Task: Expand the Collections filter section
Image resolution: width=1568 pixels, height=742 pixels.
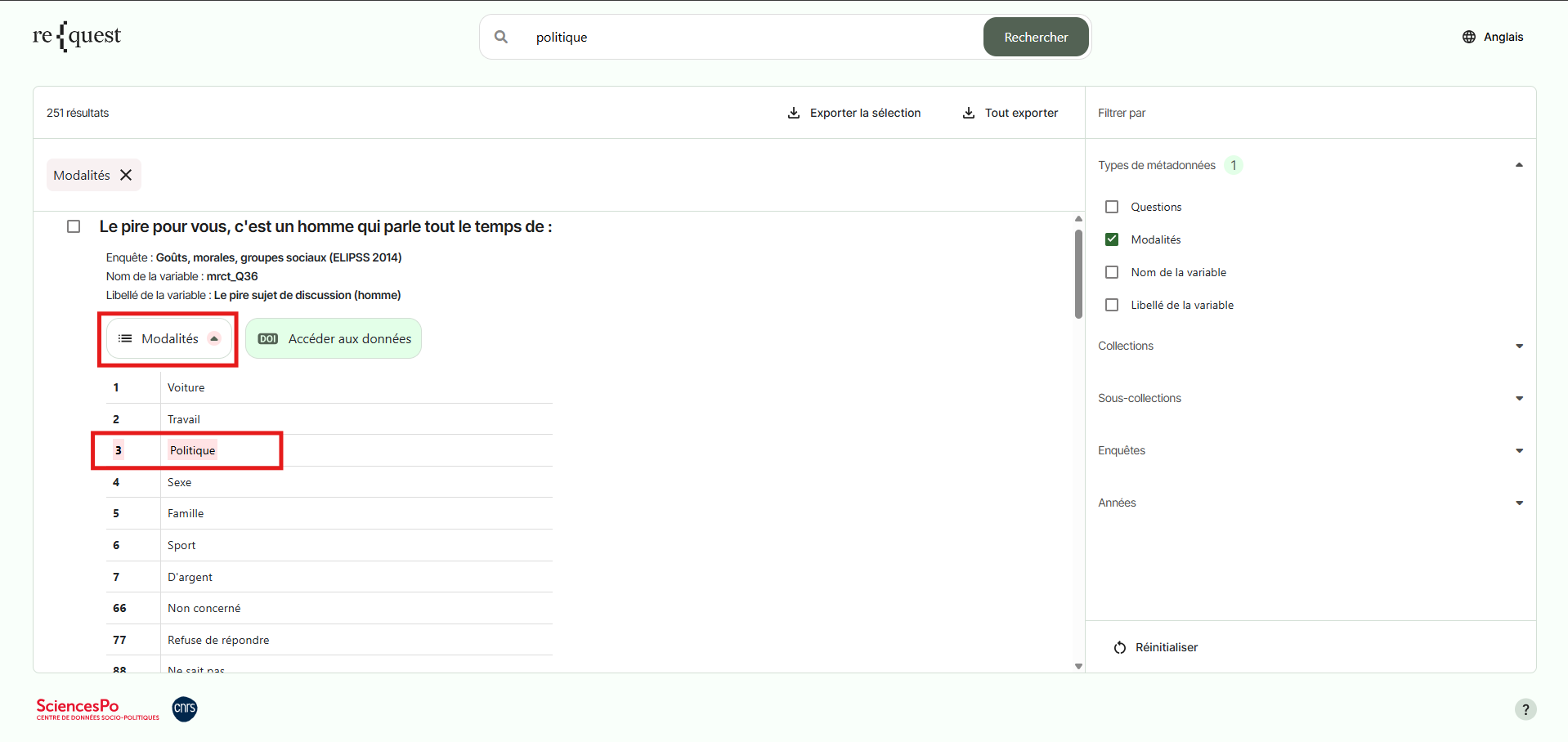Action: 1519,346
